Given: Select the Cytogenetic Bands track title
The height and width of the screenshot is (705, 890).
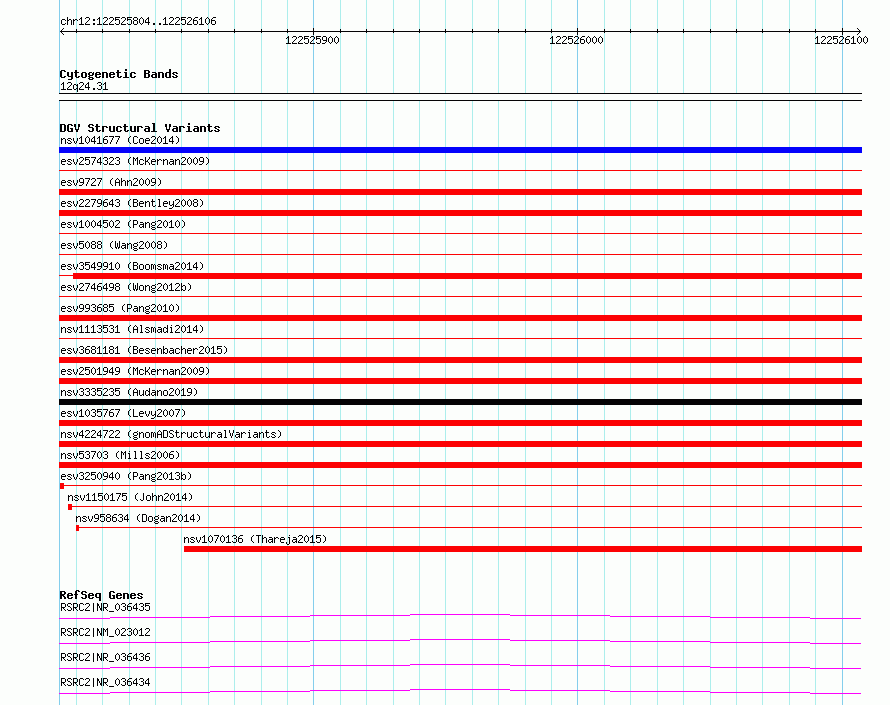Looking at the screenshot, I should (119, 74).
